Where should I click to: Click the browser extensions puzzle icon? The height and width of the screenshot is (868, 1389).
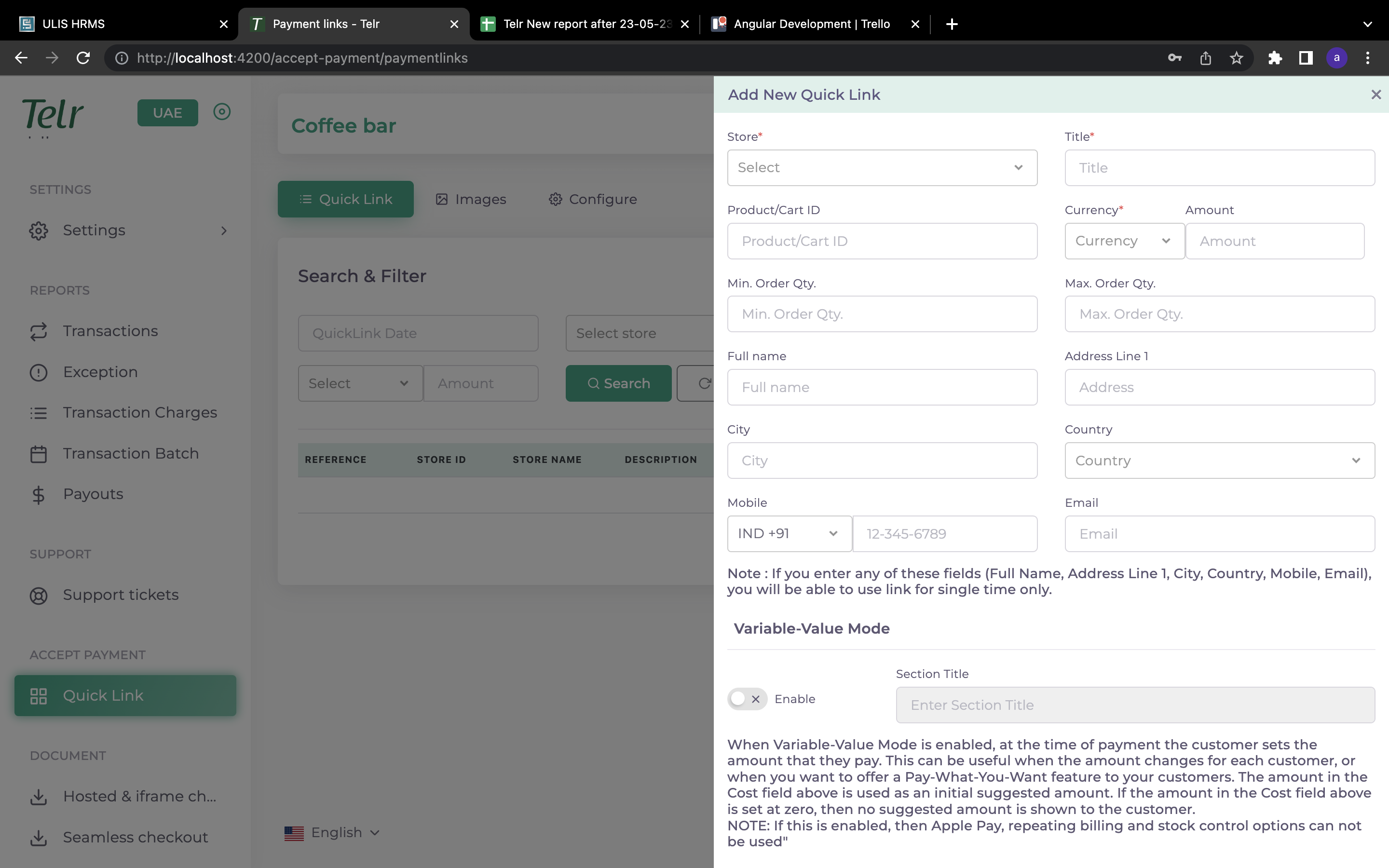(1275, 58)
